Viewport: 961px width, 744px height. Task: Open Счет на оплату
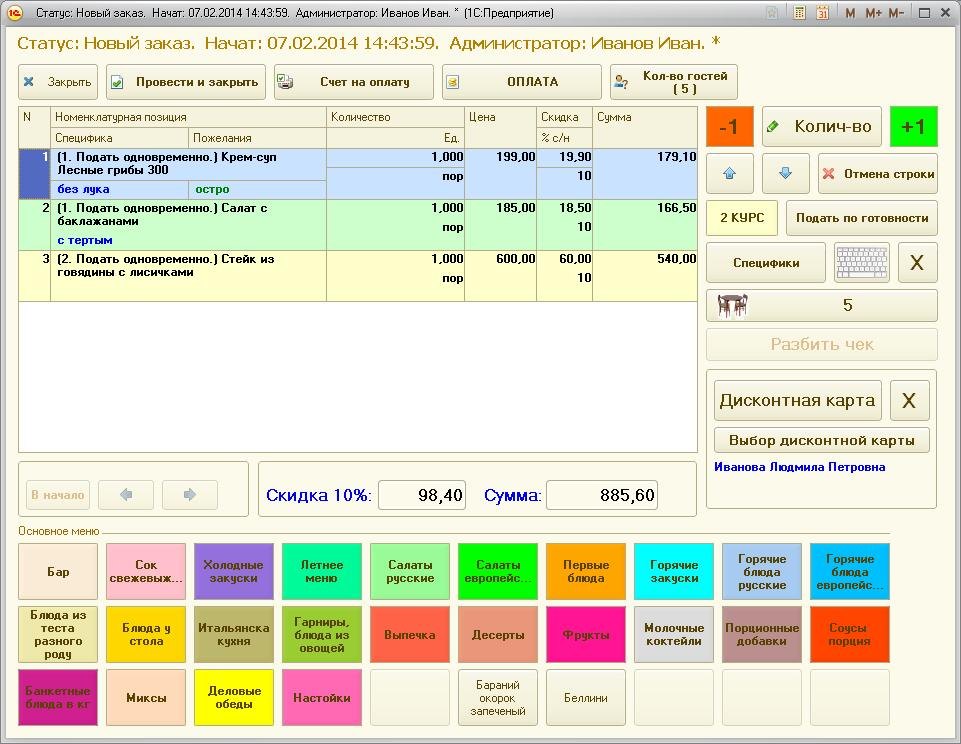(x=354, y=82)
